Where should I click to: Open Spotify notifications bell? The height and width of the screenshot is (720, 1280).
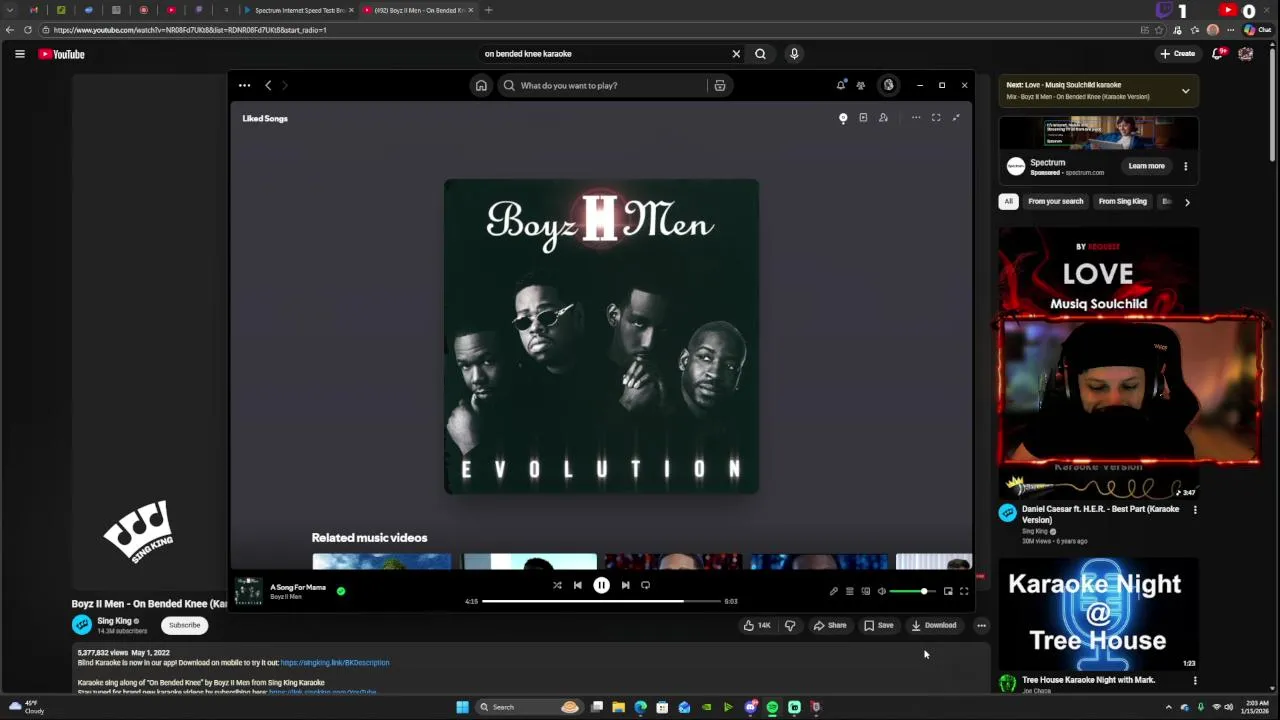point(841,85)
